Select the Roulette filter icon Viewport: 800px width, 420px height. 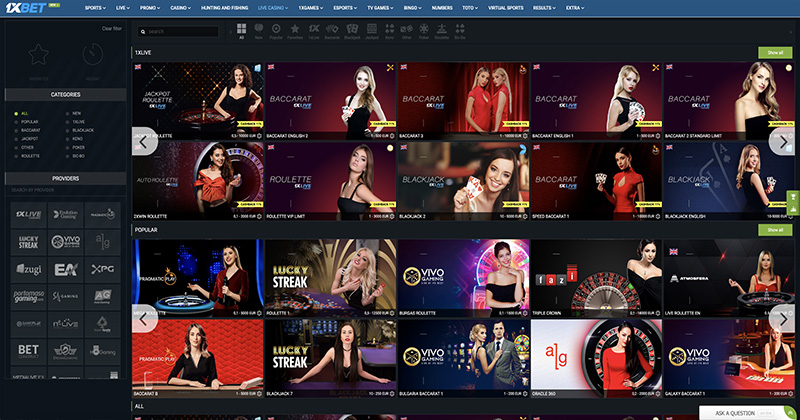442,31
